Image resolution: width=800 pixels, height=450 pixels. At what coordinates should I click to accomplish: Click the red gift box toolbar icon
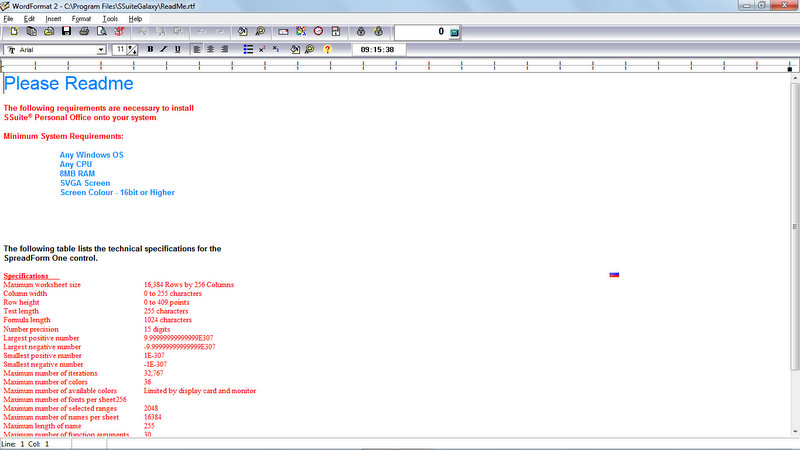(x=119, y=32)
